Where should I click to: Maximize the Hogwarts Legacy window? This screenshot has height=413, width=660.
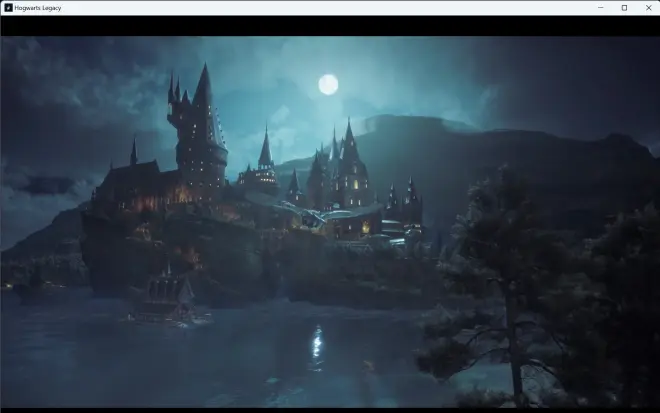pyautogui.click(x=624, y=7)
